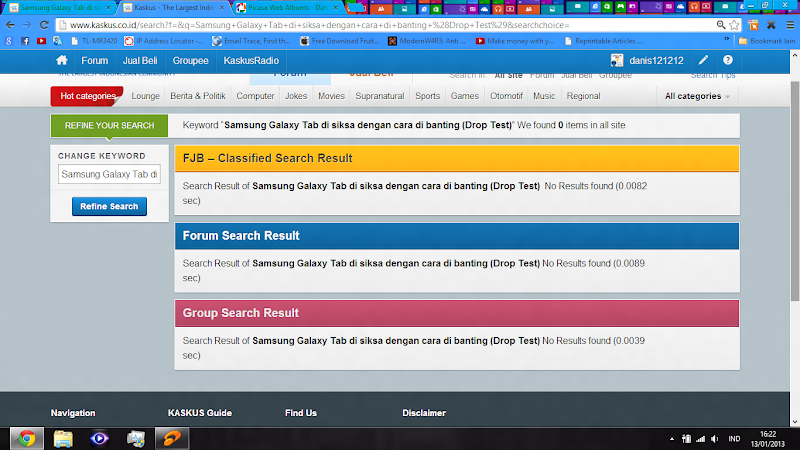Open Movies category
This screenshot has width=800, height=450.
(331, 96)
